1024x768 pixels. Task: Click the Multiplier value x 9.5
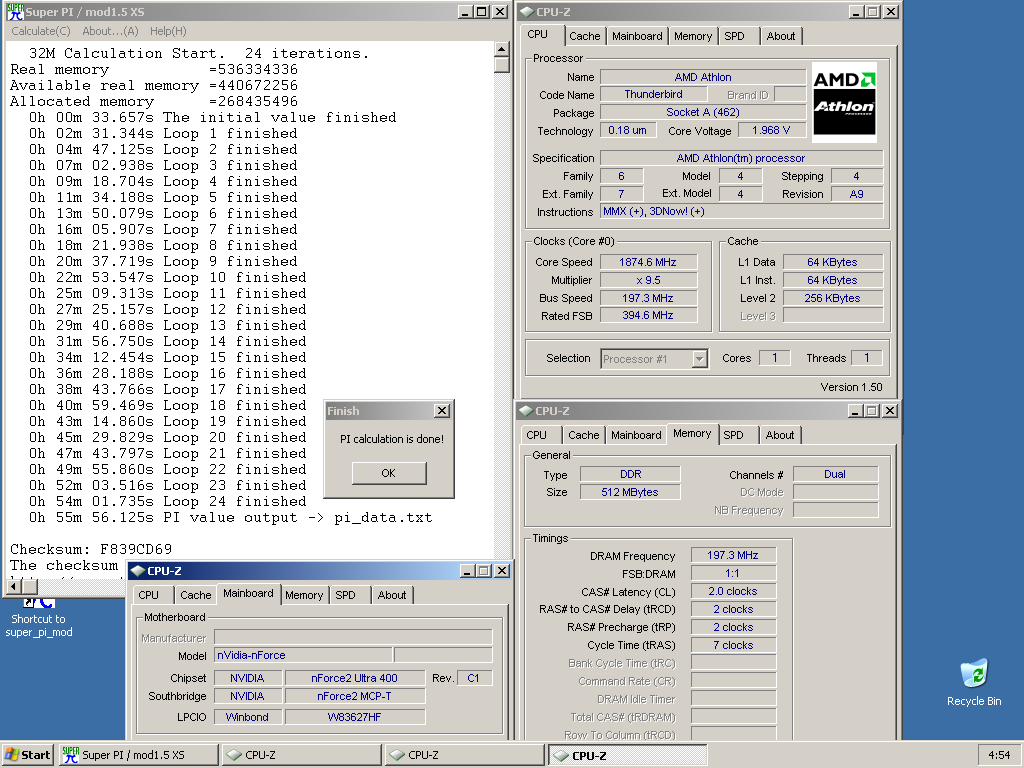point(648,280)
